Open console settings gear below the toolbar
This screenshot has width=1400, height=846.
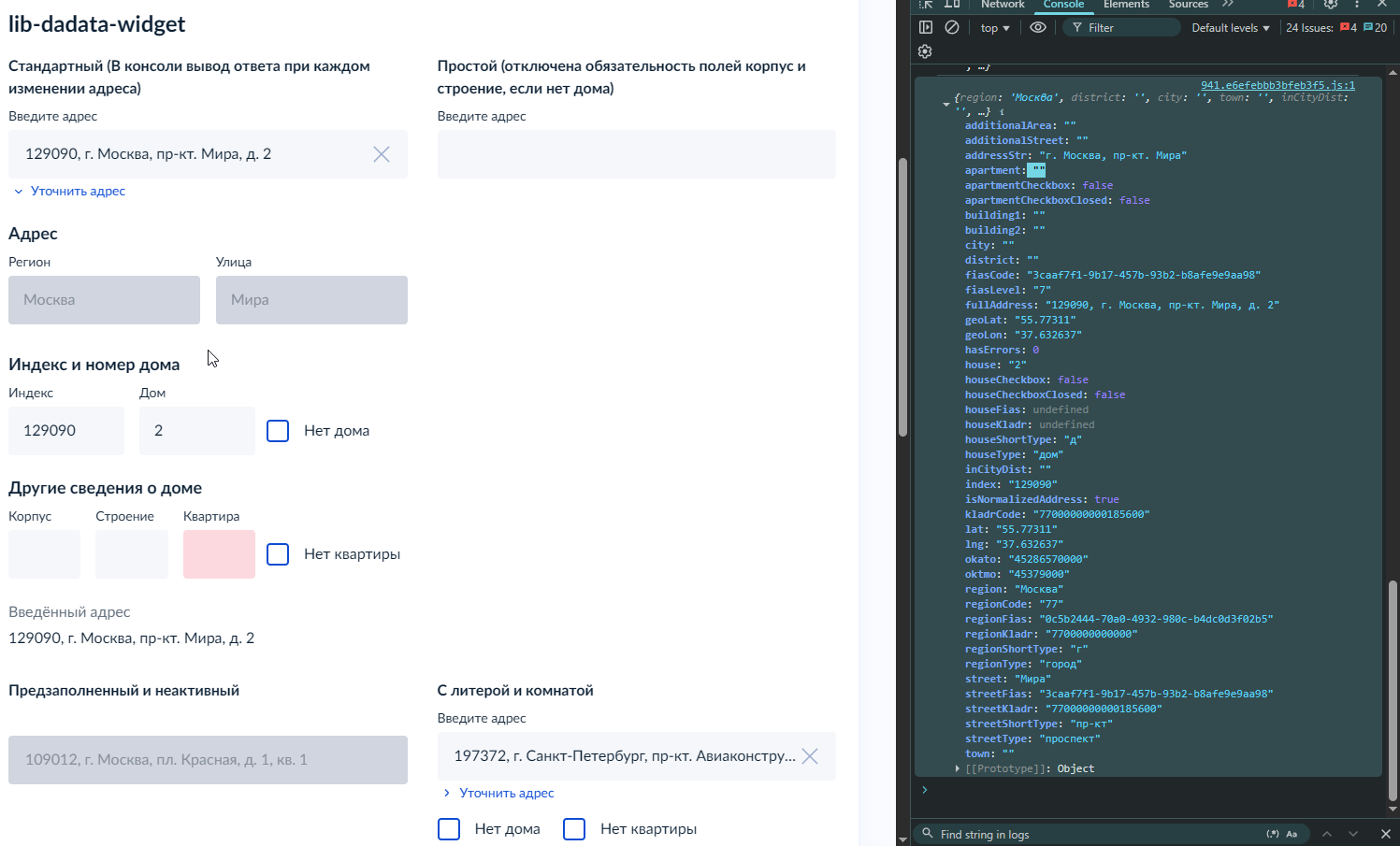tap(925, 51)
